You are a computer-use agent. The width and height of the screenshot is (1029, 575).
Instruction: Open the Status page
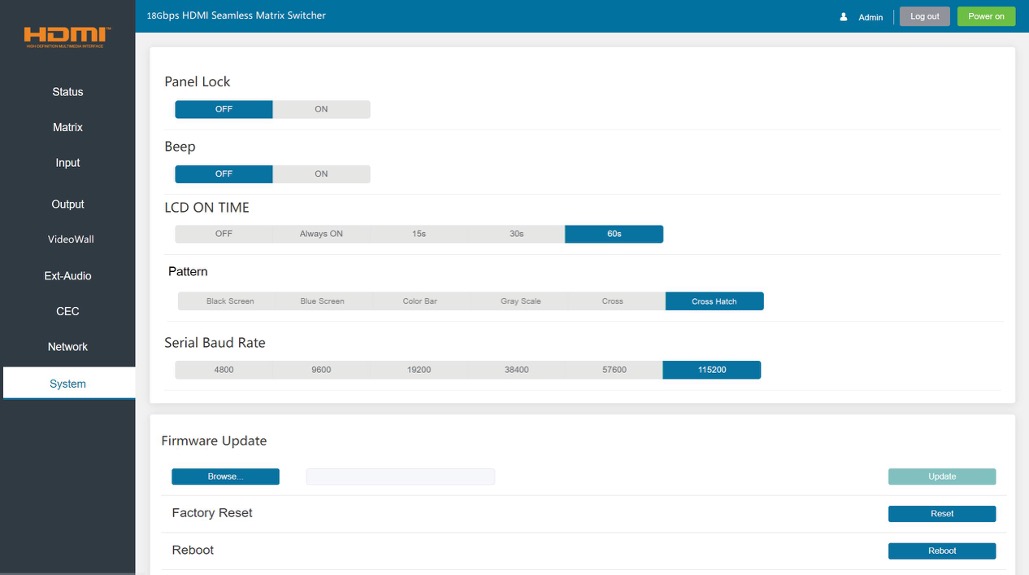(x=68, y=92)
